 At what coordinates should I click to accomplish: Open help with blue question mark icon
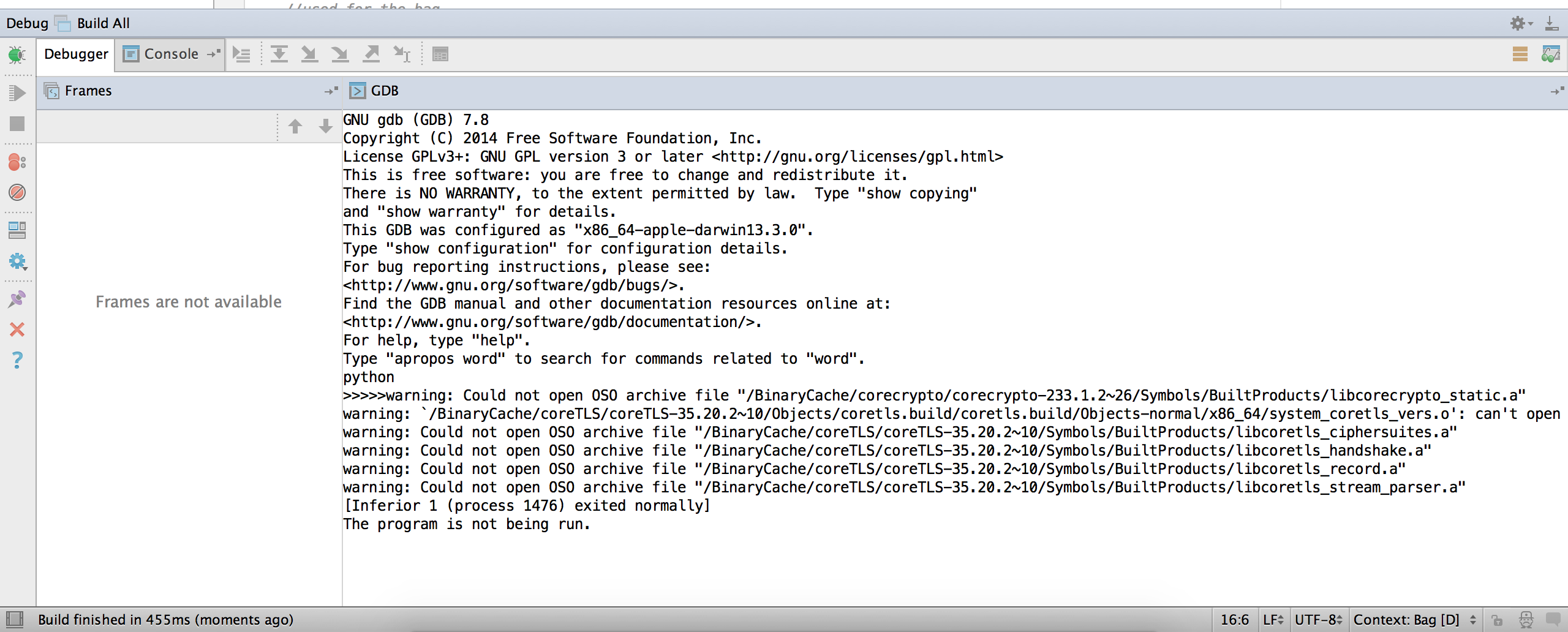17,360
